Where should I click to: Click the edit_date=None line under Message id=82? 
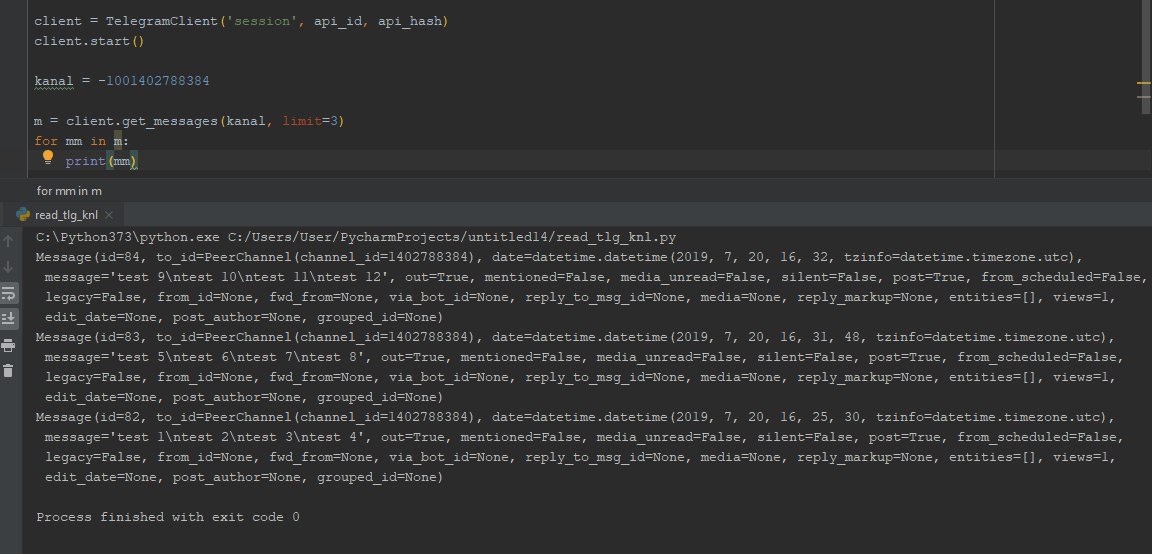(244, 478)
